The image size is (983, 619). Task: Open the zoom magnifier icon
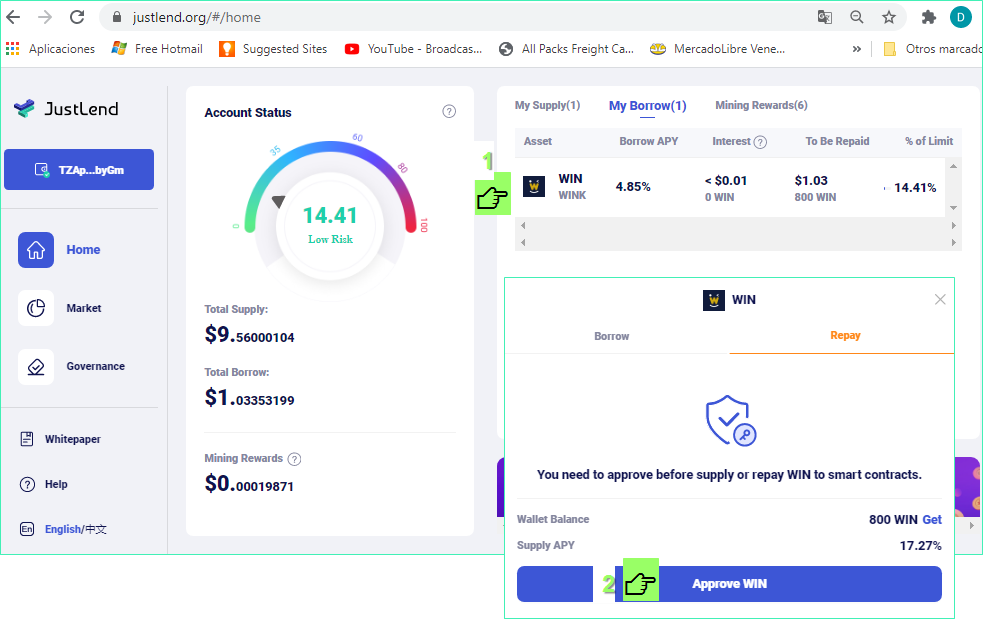point(856,17)
